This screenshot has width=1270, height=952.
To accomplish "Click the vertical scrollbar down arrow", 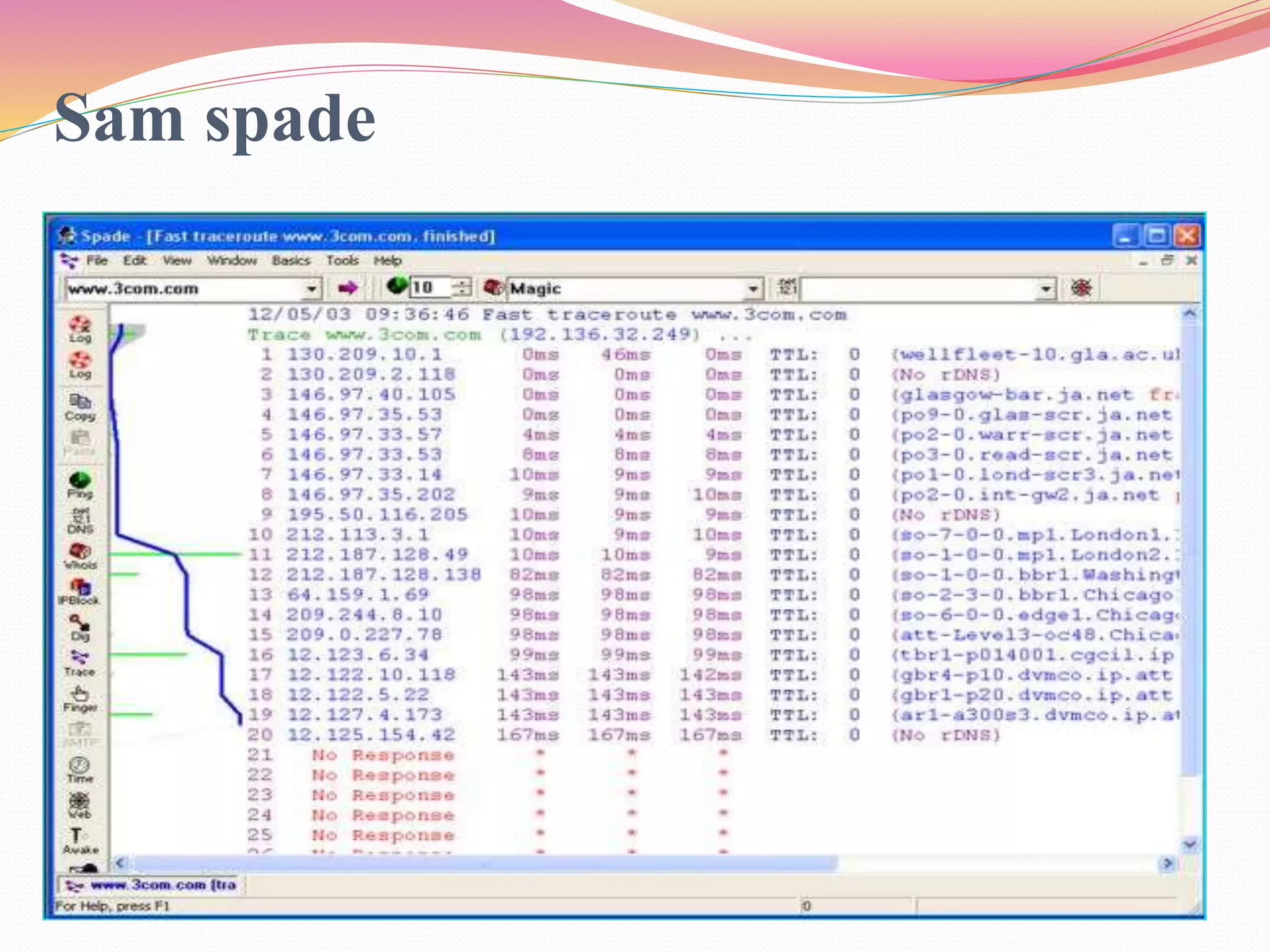I will pos(1189,844).
